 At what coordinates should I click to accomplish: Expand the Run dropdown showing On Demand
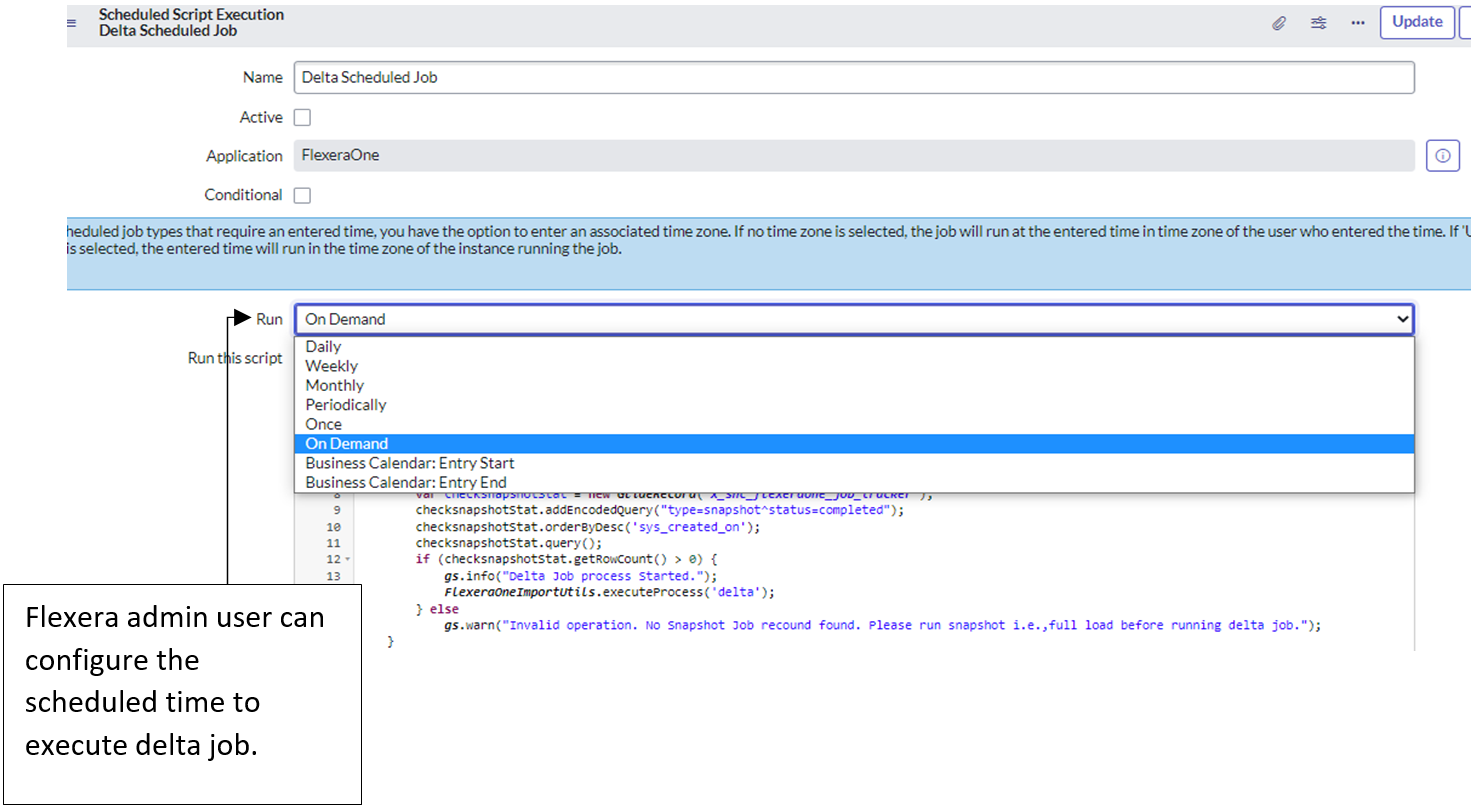(x=854, y=319)
